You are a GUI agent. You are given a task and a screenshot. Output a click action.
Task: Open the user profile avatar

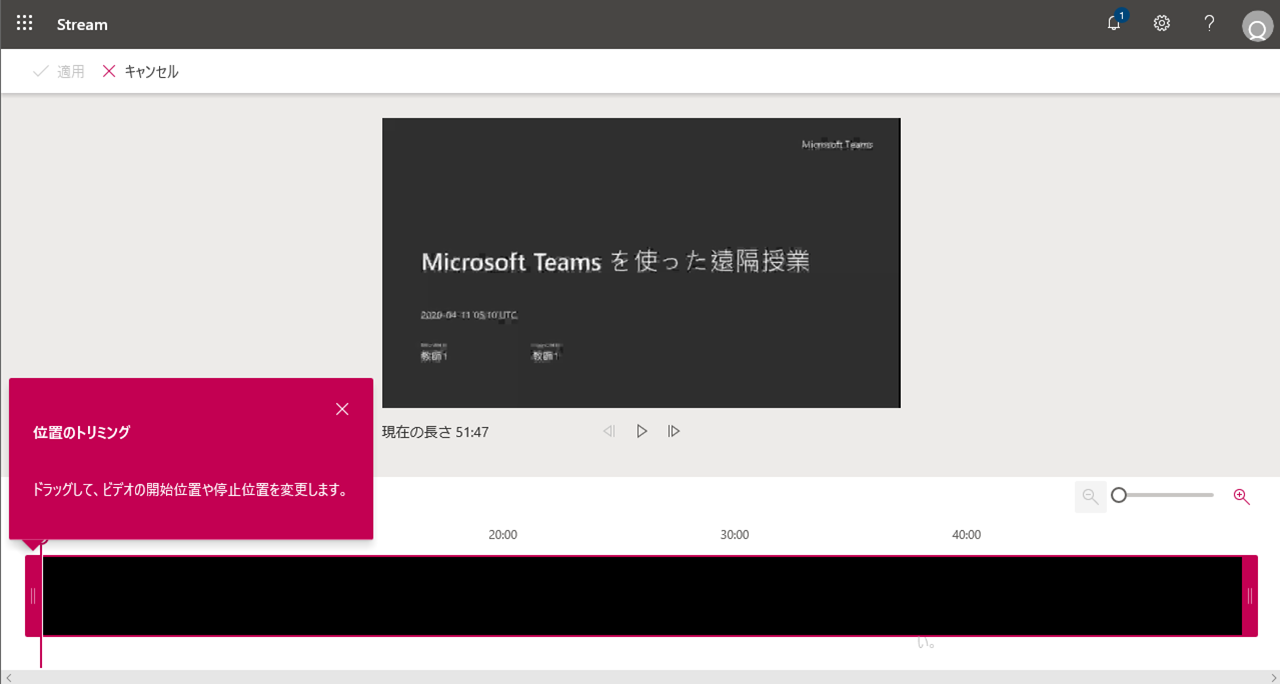point(1256,26)
